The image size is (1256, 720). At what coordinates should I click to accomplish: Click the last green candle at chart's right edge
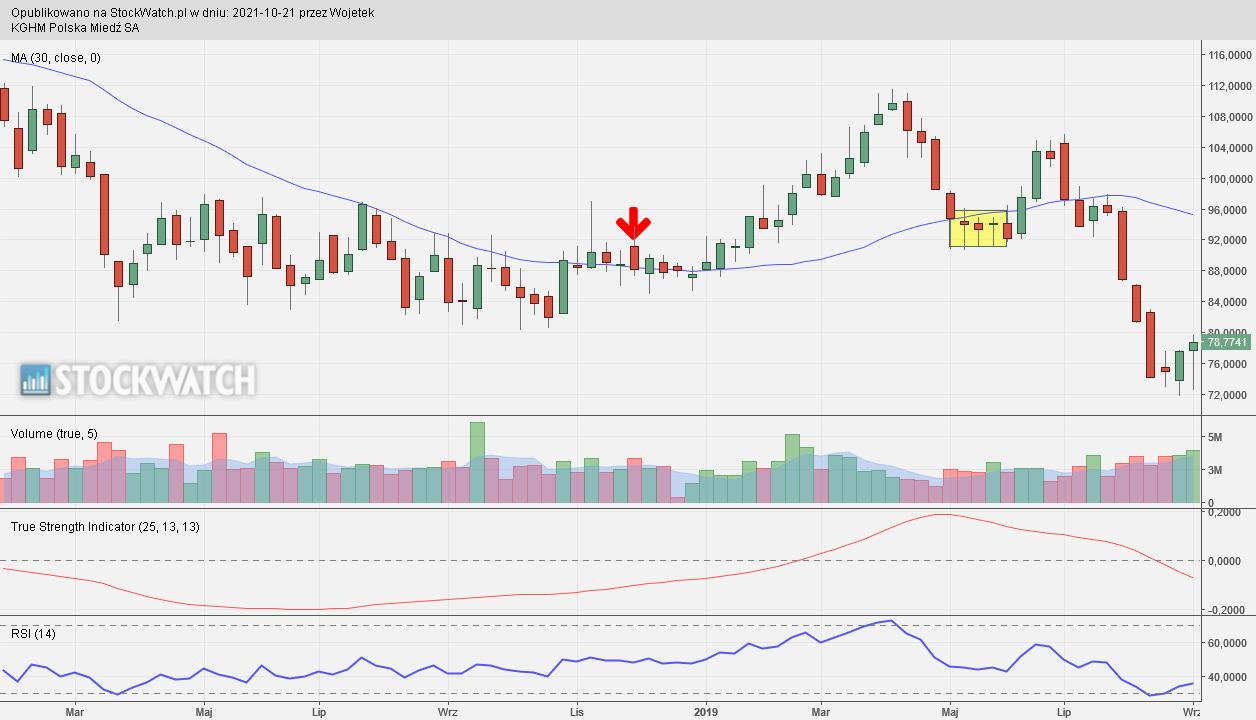pos(1193,346)
